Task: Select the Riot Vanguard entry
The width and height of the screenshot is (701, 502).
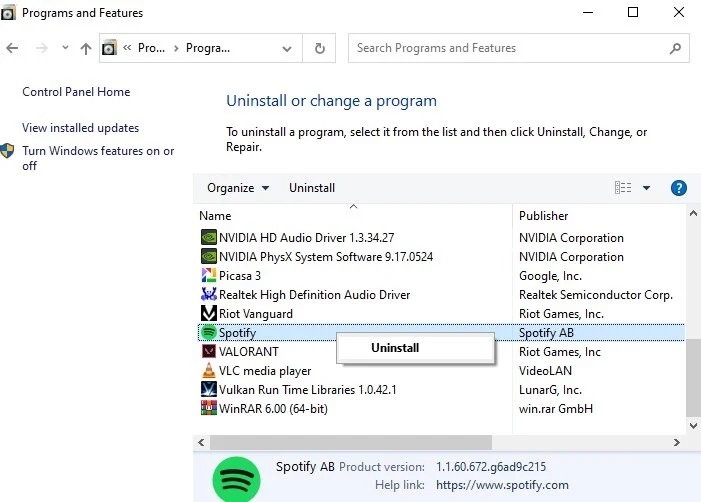Action: coord(256,314)
